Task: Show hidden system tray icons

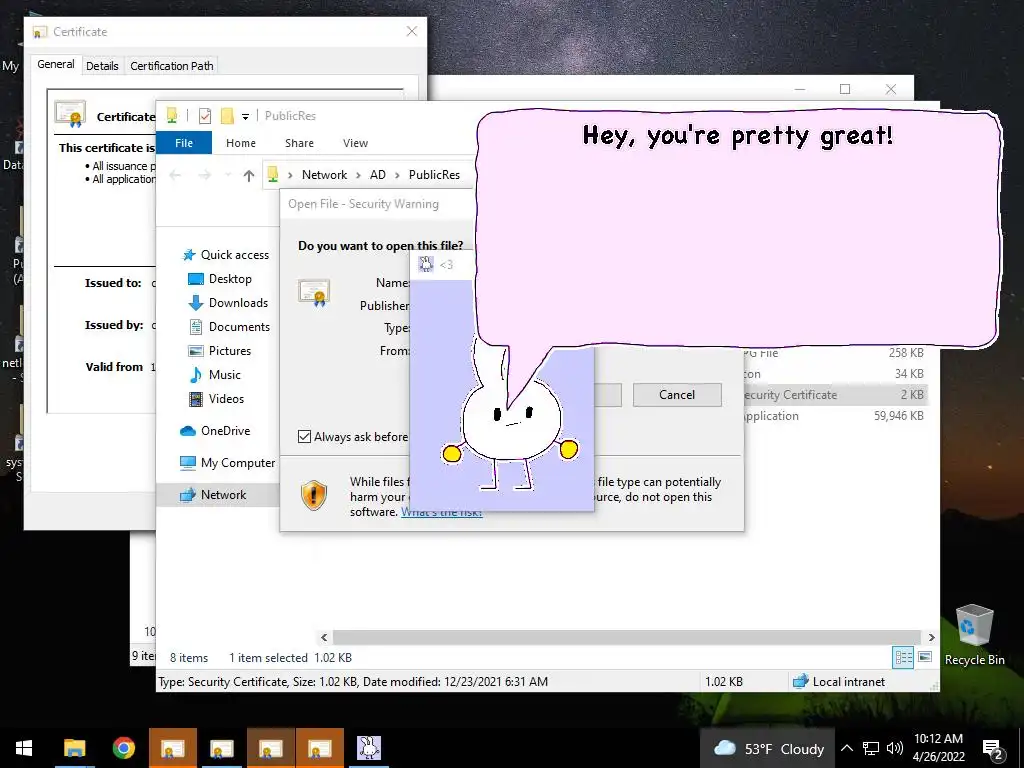Action: 846,748
